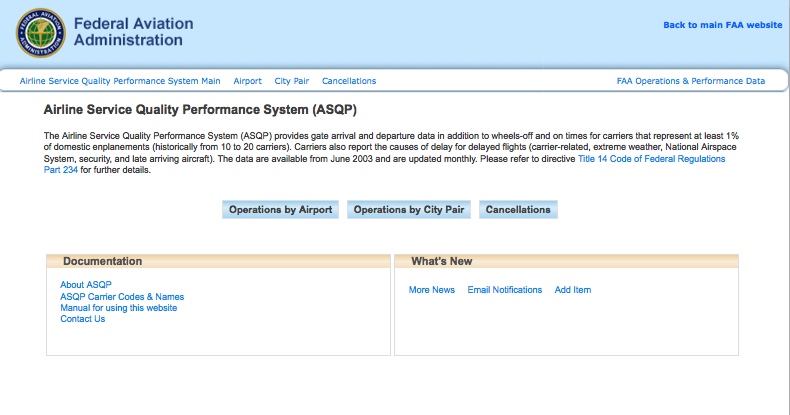Click the Airline Service Quality Performance System (ASQP) heading
Viewport: 790px width, 415px height.
(200, 110)
